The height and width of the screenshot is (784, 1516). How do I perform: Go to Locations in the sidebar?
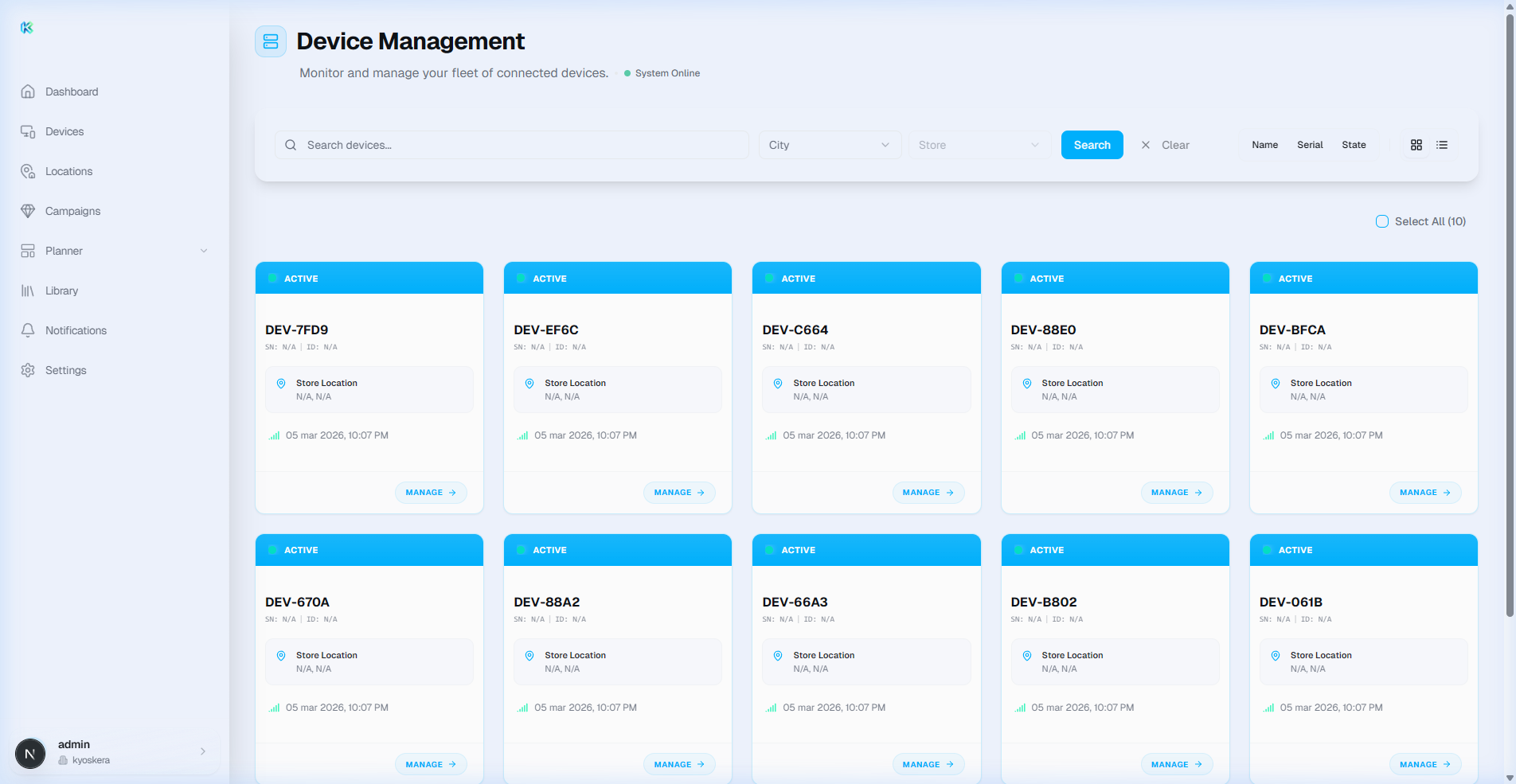click(x=68, y=171)
